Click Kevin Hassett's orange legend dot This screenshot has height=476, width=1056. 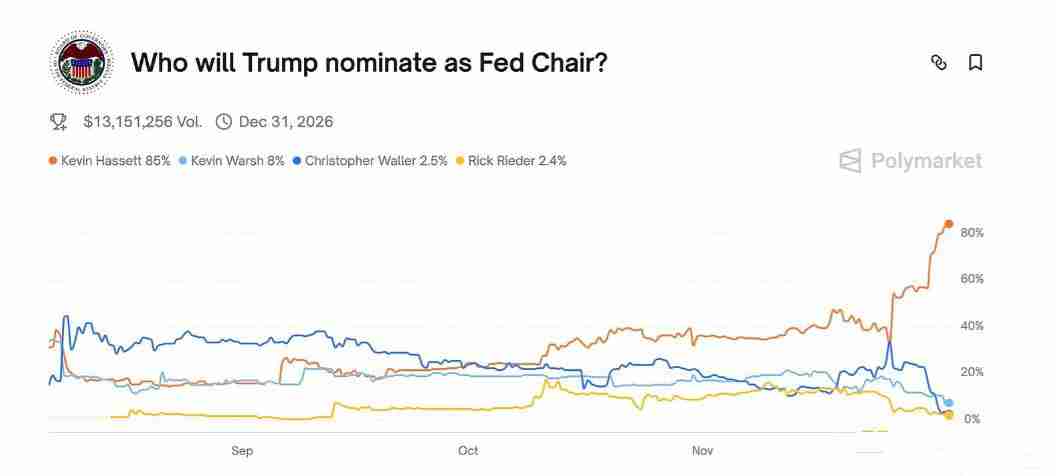click(x=52, y=161)
